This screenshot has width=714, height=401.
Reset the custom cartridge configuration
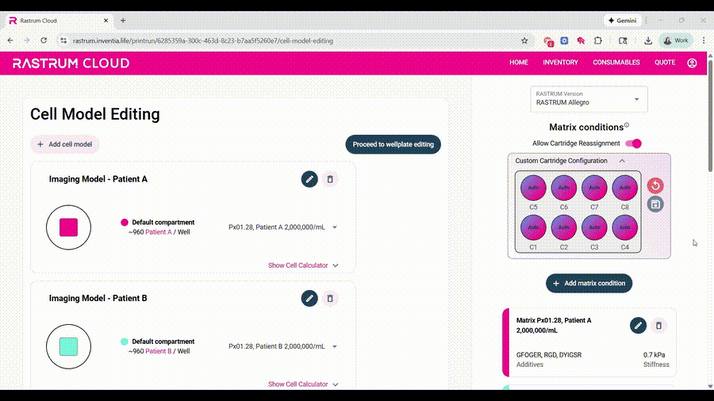pyautogui.click(x=655, y=186)
